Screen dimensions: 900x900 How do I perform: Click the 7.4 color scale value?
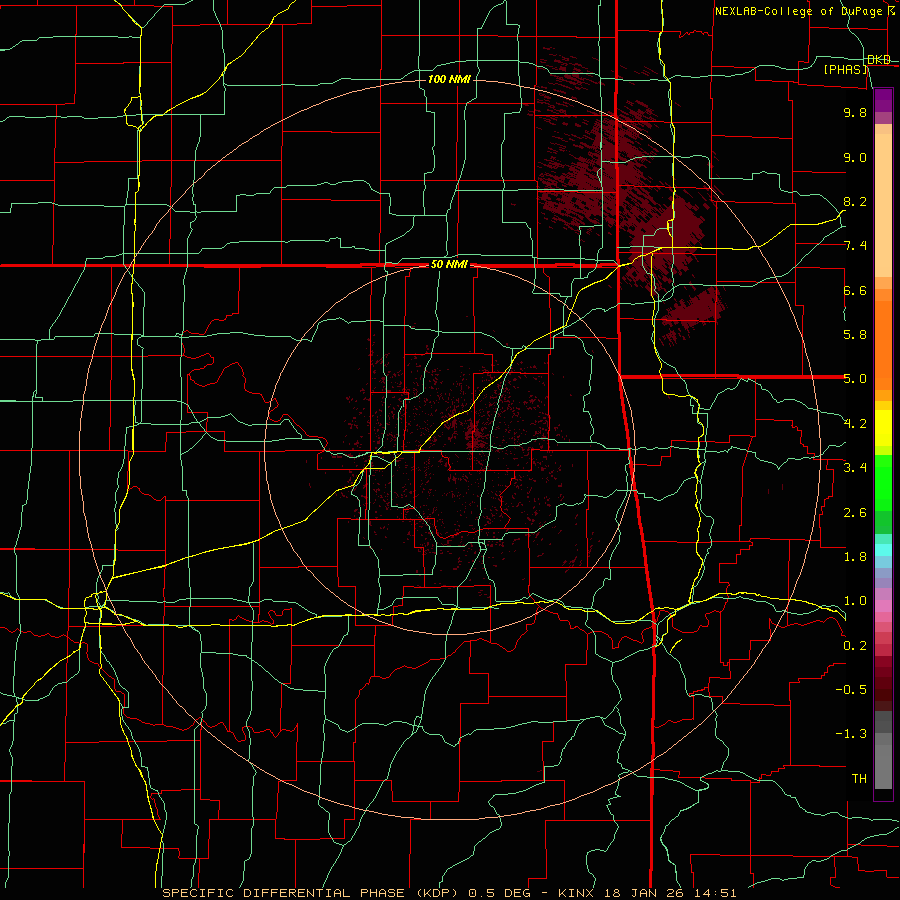tap(855, 246)
